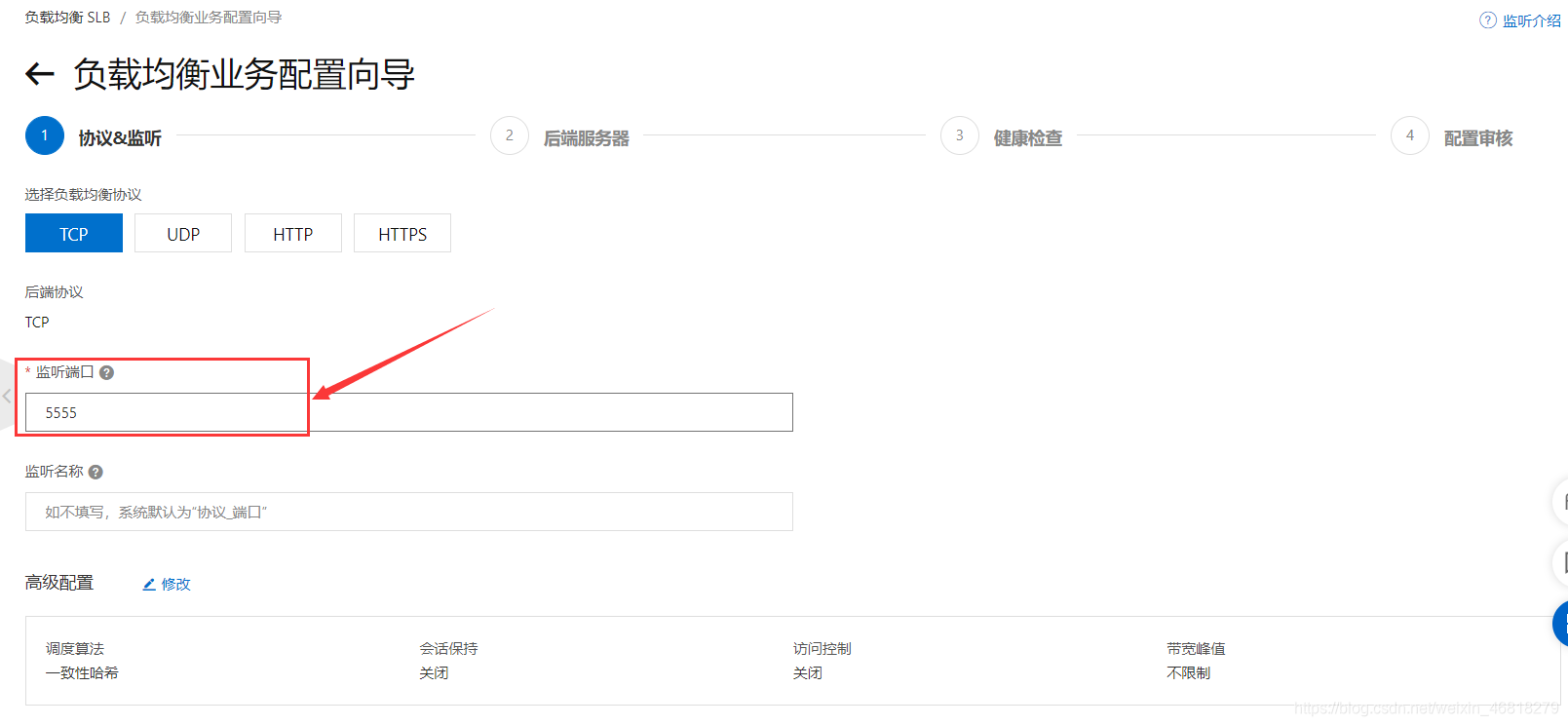
Task: Open the help icon next to 监听端口
Action: point(107,372)
